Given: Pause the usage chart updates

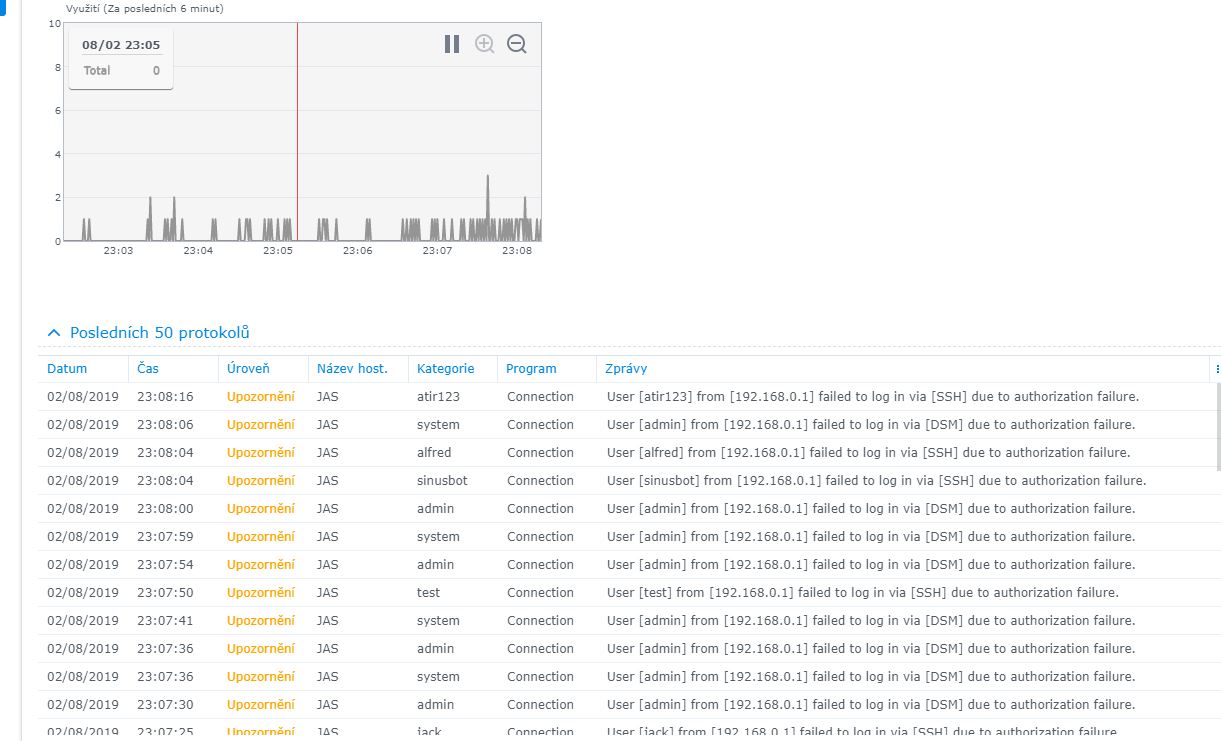Looking at the screenshot, I should tap(452, 44).
